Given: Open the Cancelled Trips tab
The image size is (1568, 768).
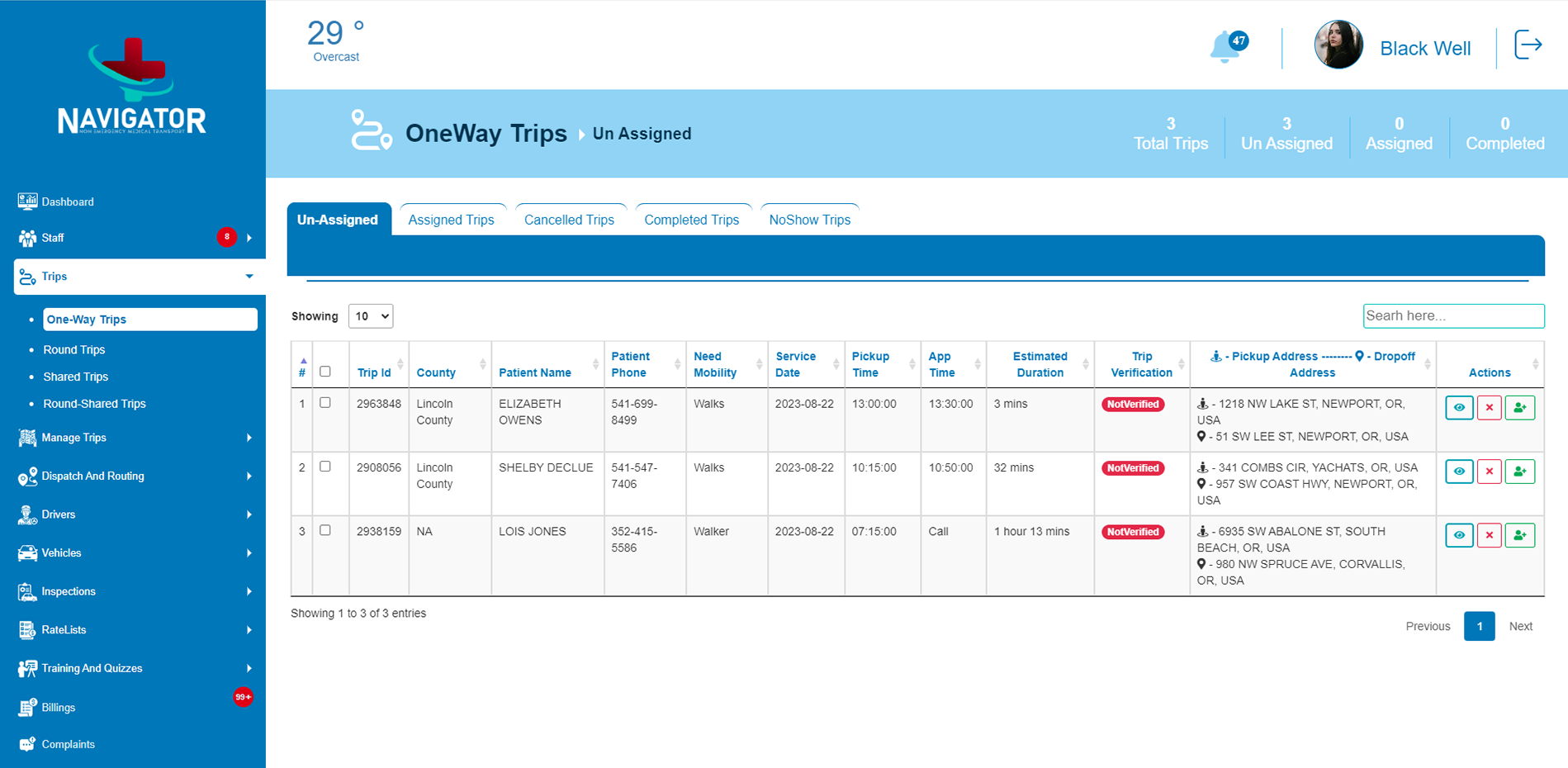Looking at the screenshot, I should (x=569, y=220).
